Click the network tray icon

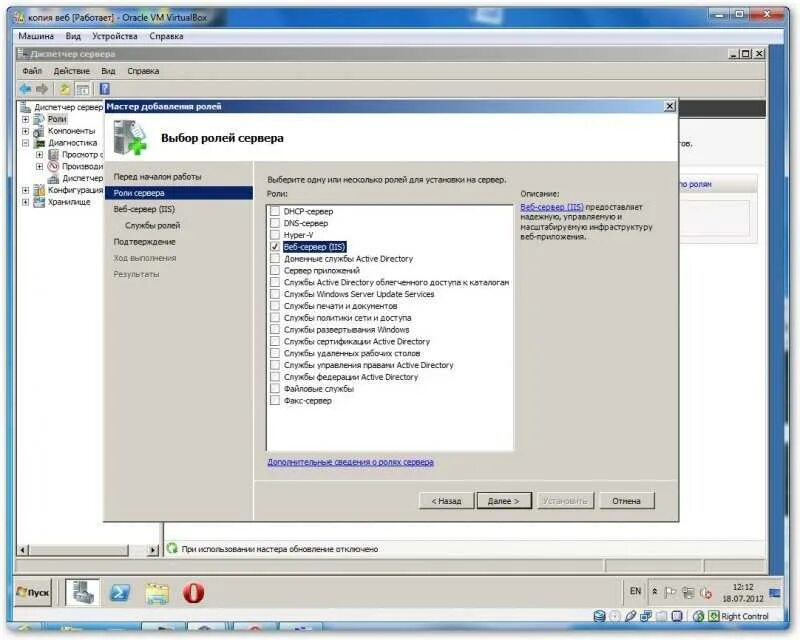click(688, 593)
